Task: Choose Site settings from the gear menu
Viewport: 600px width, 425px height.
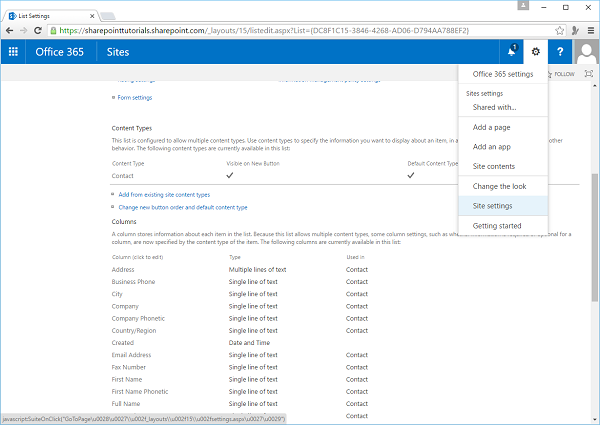Action: click(x=493, y=205)
